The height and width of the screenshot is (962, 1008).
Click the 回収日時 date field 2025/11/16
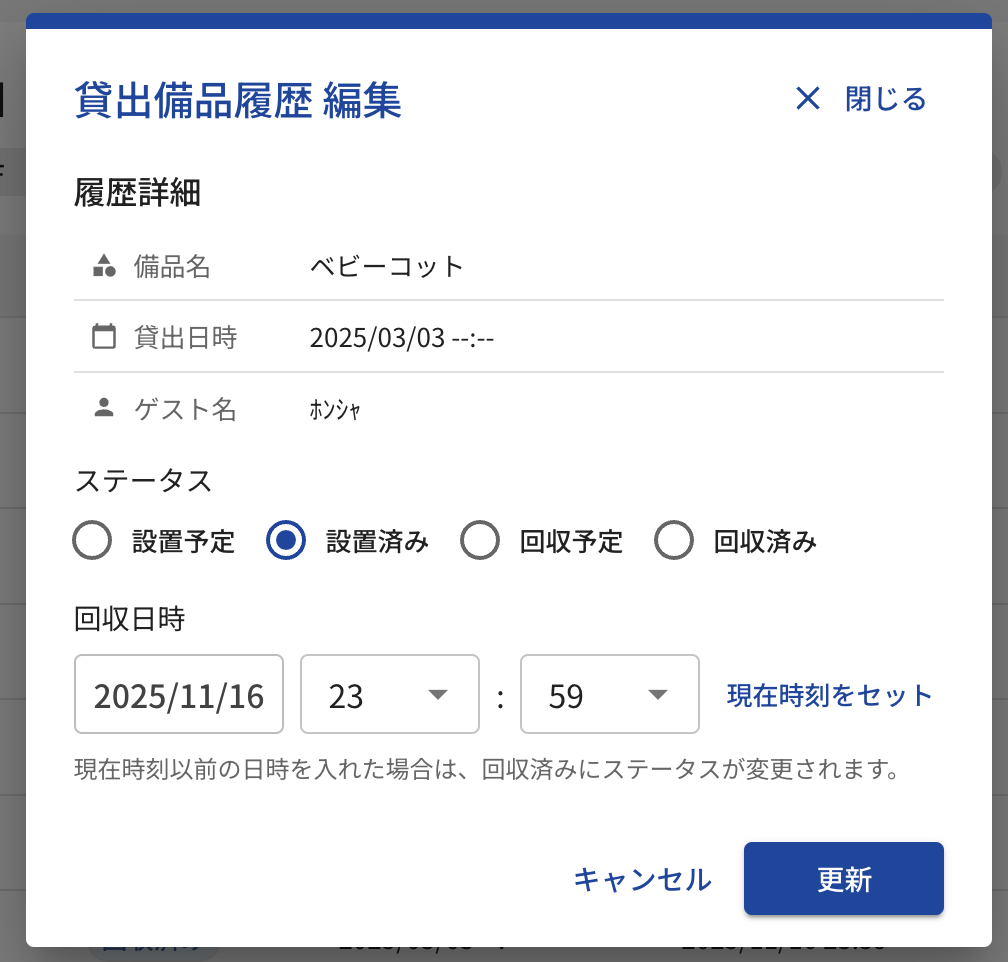pyautogui.click(x=179, y=695)
